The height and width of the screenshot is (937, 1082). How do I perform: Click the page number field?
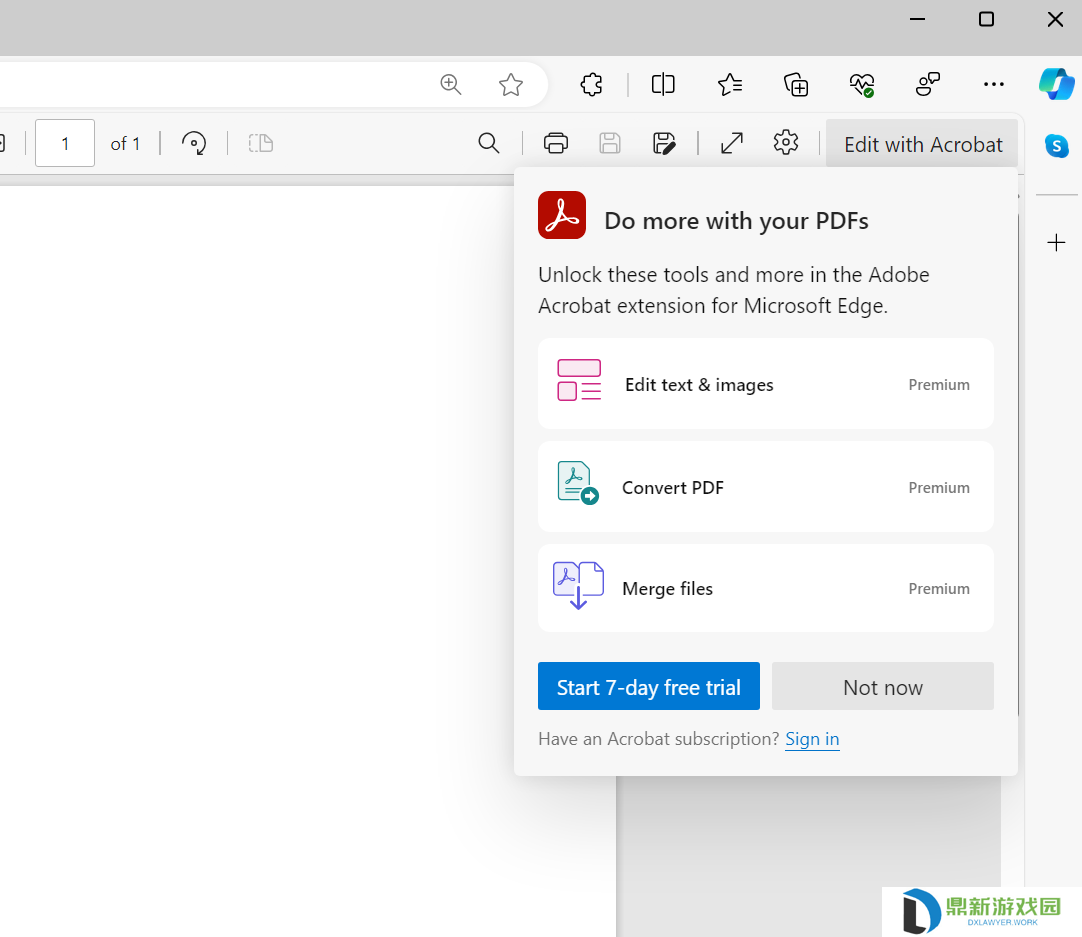65,143
